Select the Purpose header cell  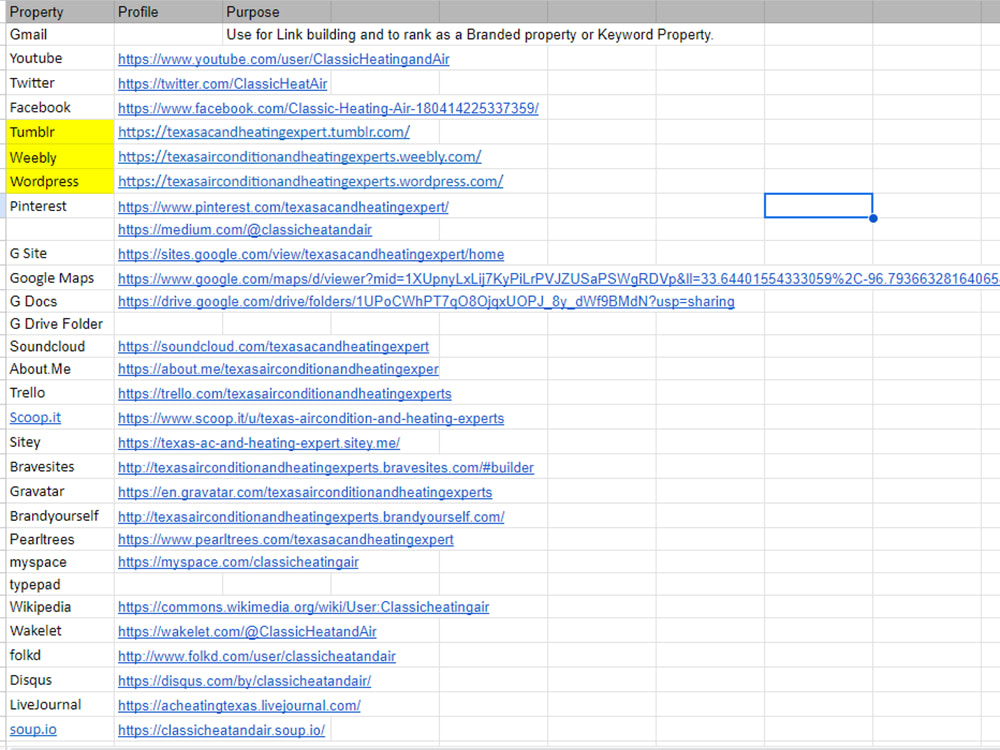coord(277,11)
